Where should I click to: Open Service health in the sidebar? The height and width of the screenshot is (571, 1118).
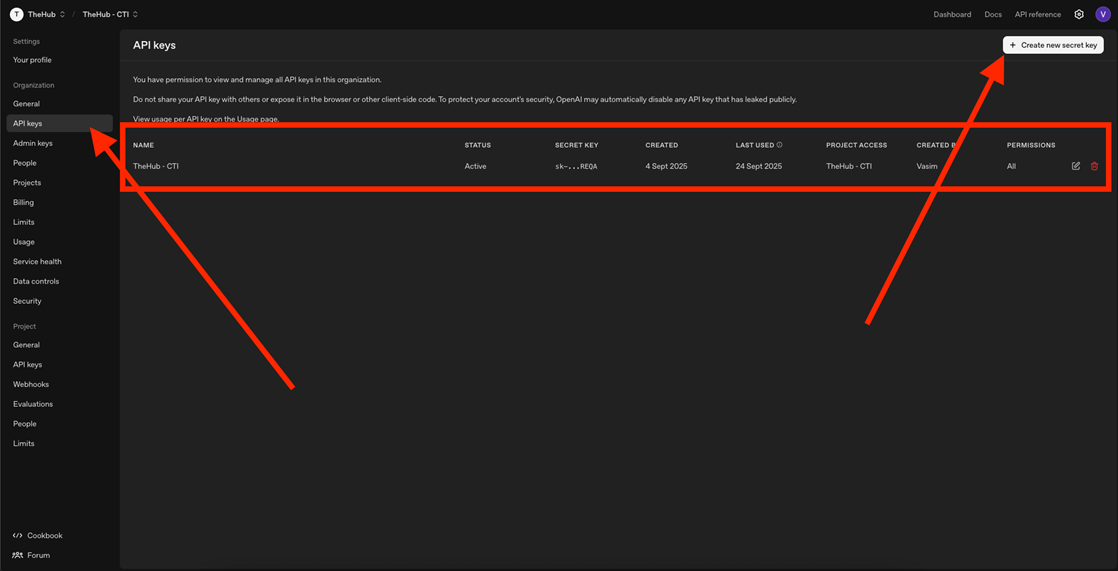(x=37, y=262)
